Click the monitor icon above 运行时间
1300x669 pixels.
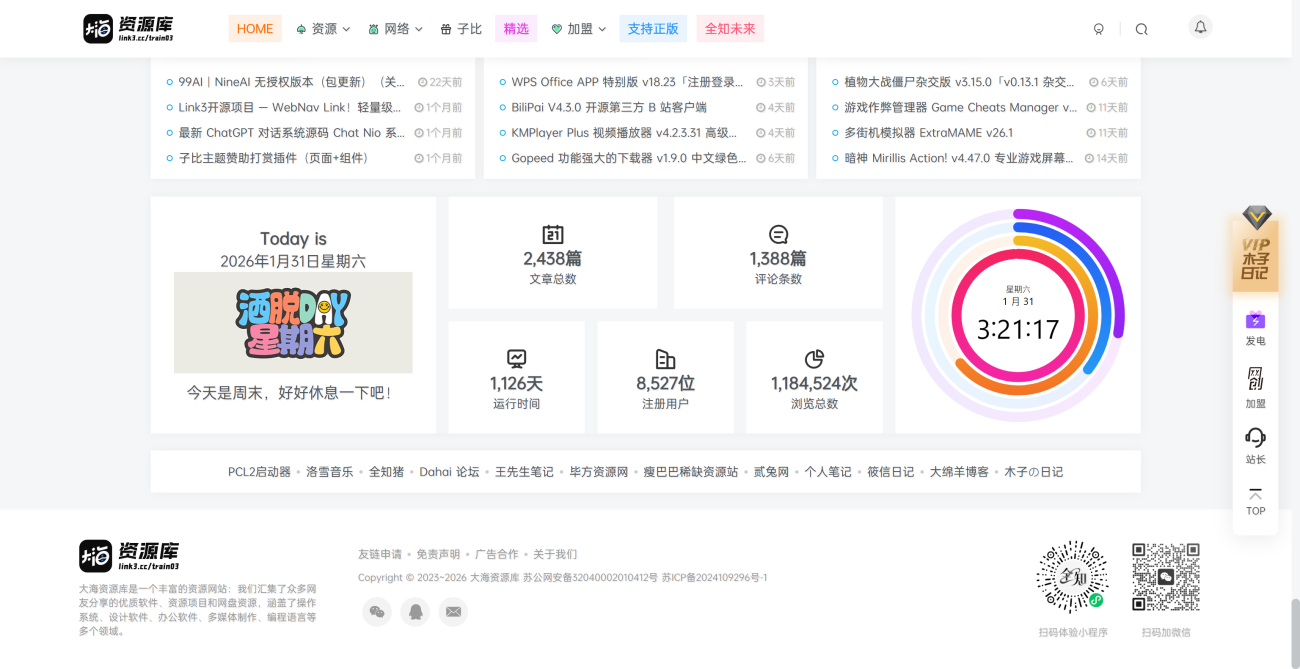pos(516,359)
